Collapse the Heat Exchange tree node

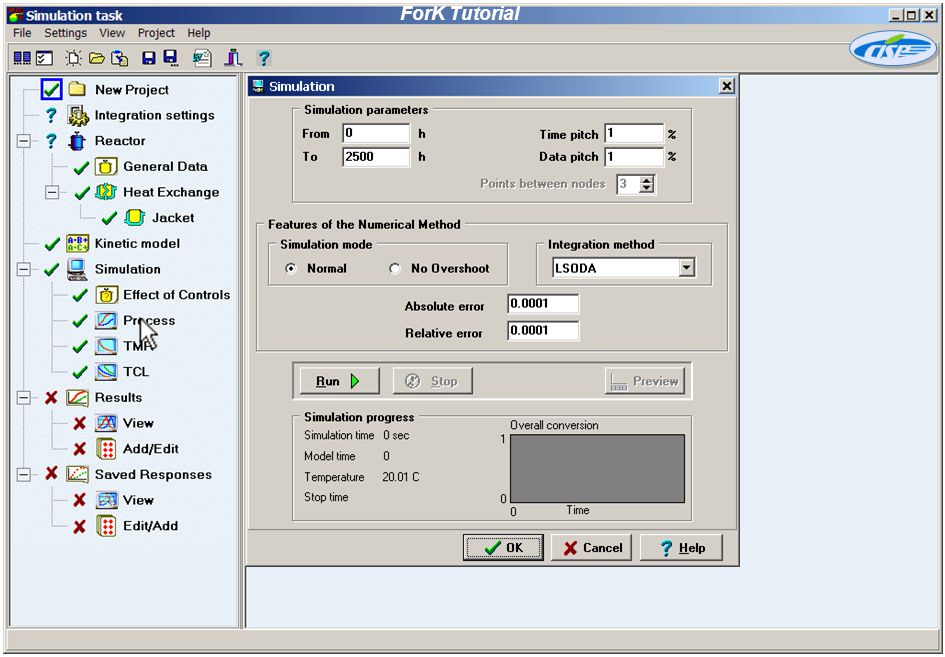[x=52, y=192]
